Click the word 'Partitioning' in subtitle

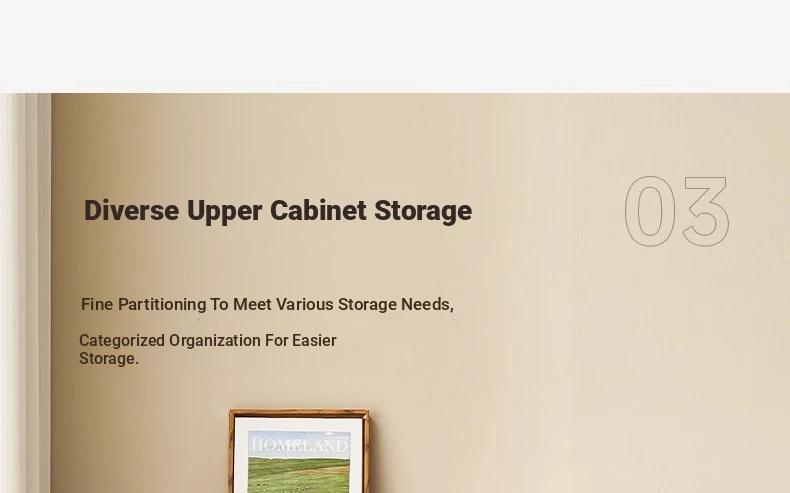pos(162,305)
